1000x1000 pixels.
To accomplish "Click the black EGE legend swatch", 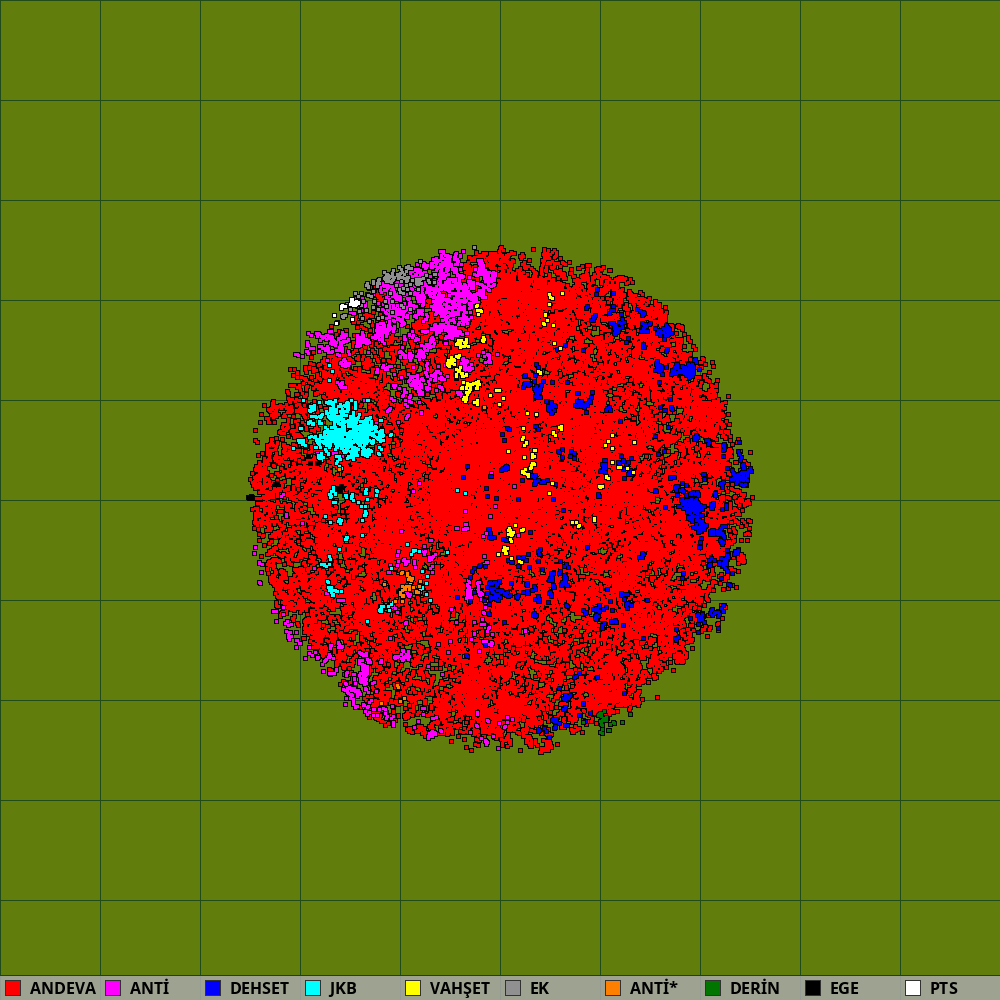I will [x=813, y=988].
